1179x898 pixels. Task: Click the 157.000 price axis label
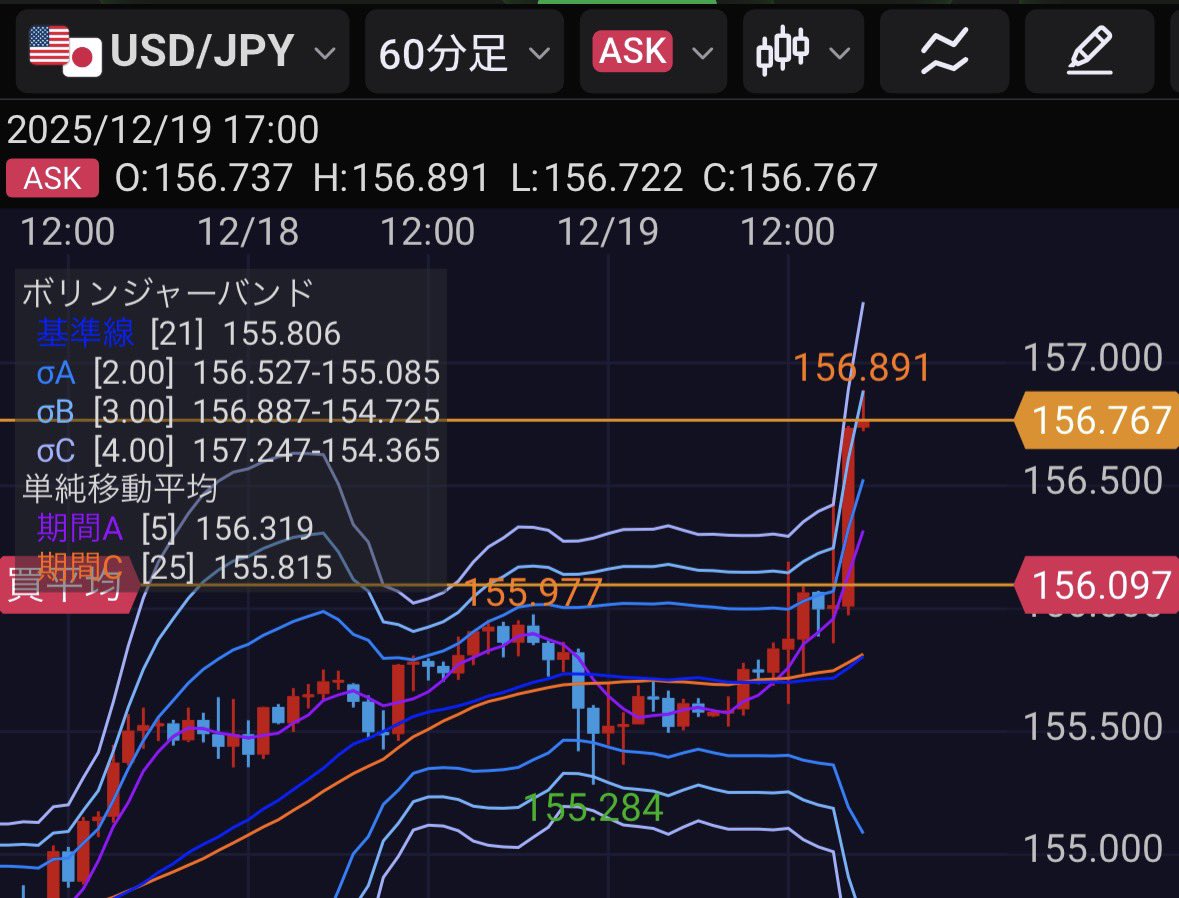click(x=1093, y=357)
